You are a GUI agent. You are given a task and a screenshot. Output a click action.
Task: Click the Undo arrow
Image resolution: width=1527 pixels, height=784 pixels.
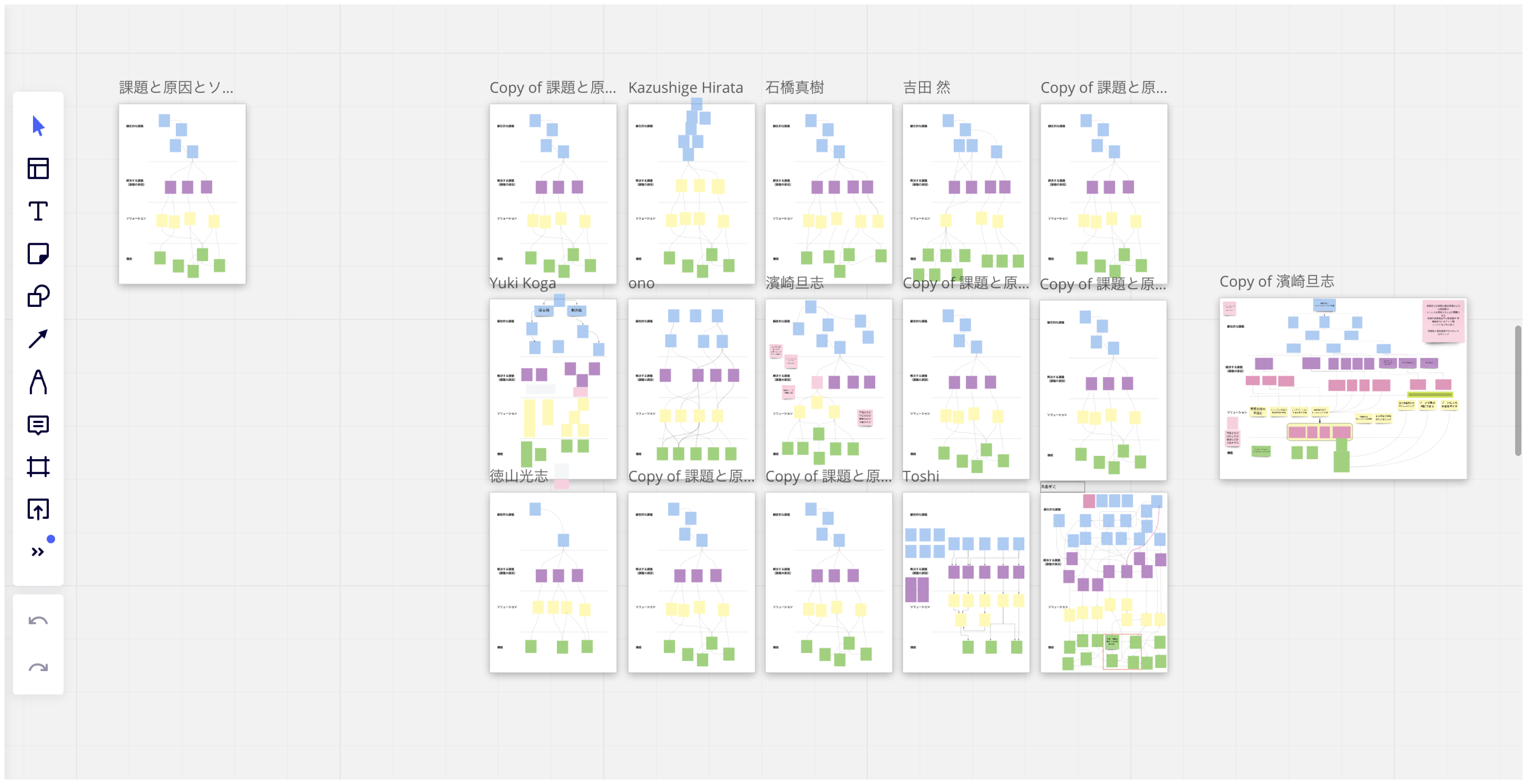38,621
